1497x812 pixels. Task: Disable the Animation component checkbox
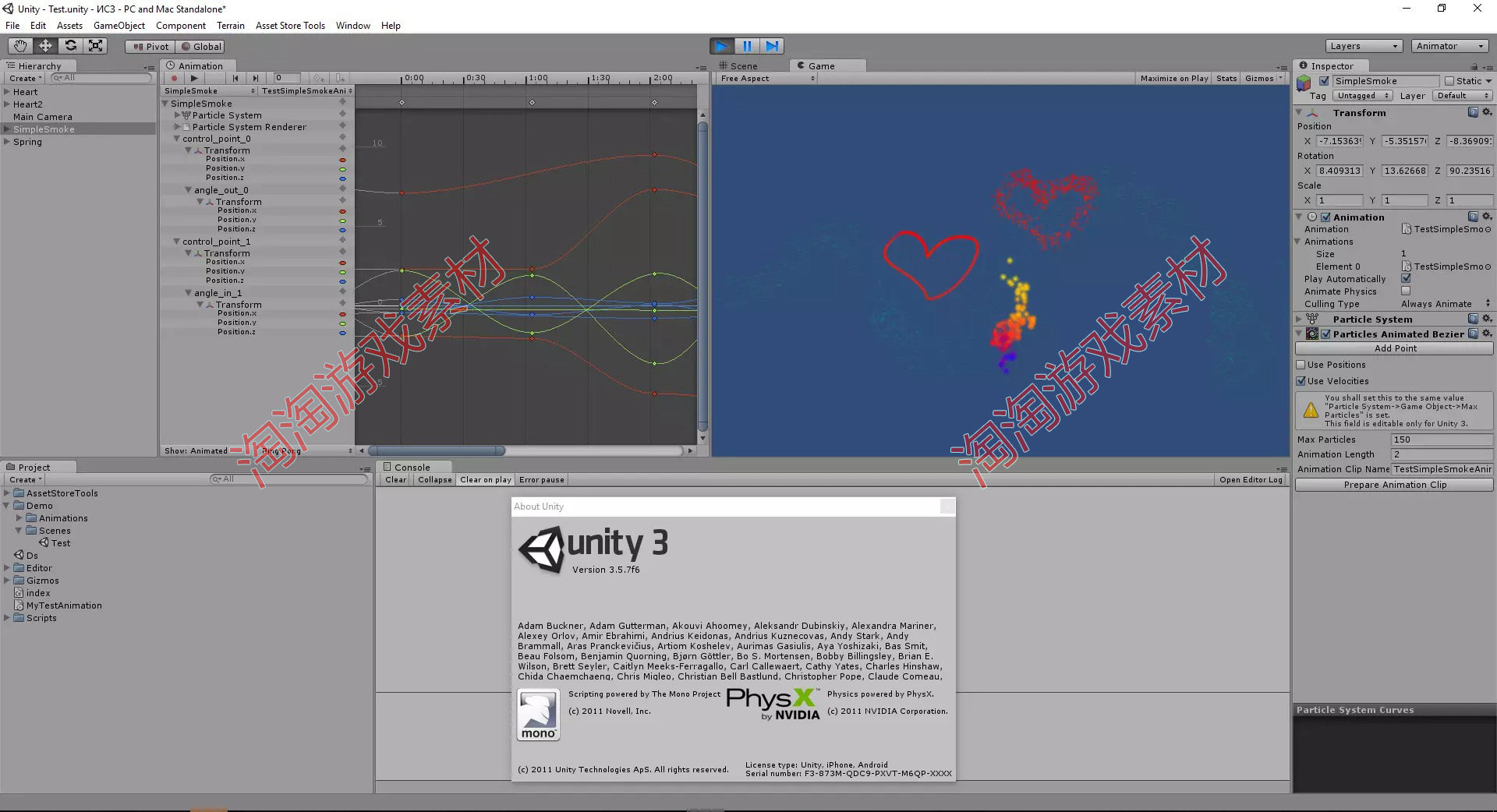tap(1325, 217)
